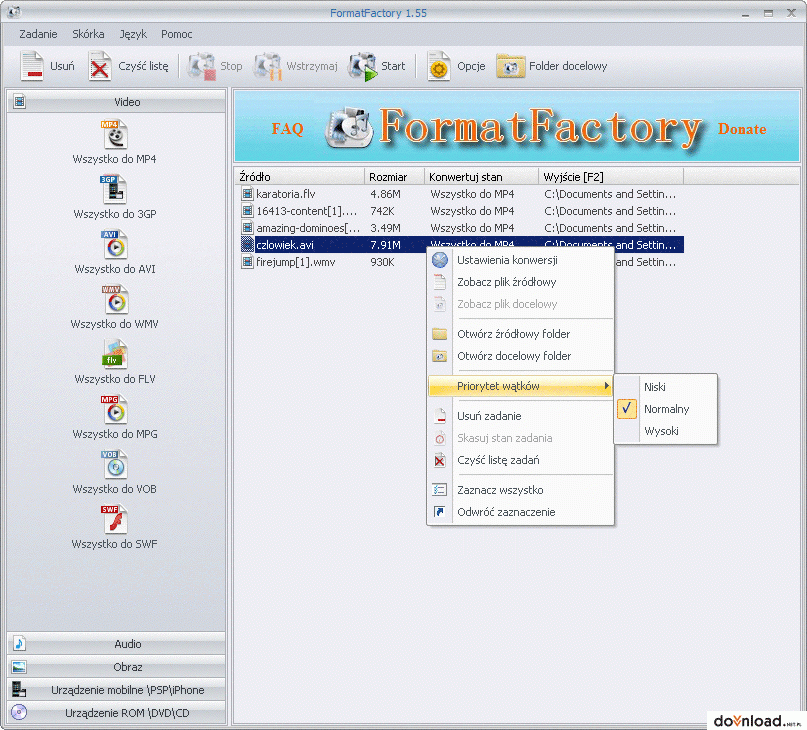The width and height of the screenshot is (807, 730).
Task: Click the Usuń toolbar icon
Action: (x=32, y=66)
